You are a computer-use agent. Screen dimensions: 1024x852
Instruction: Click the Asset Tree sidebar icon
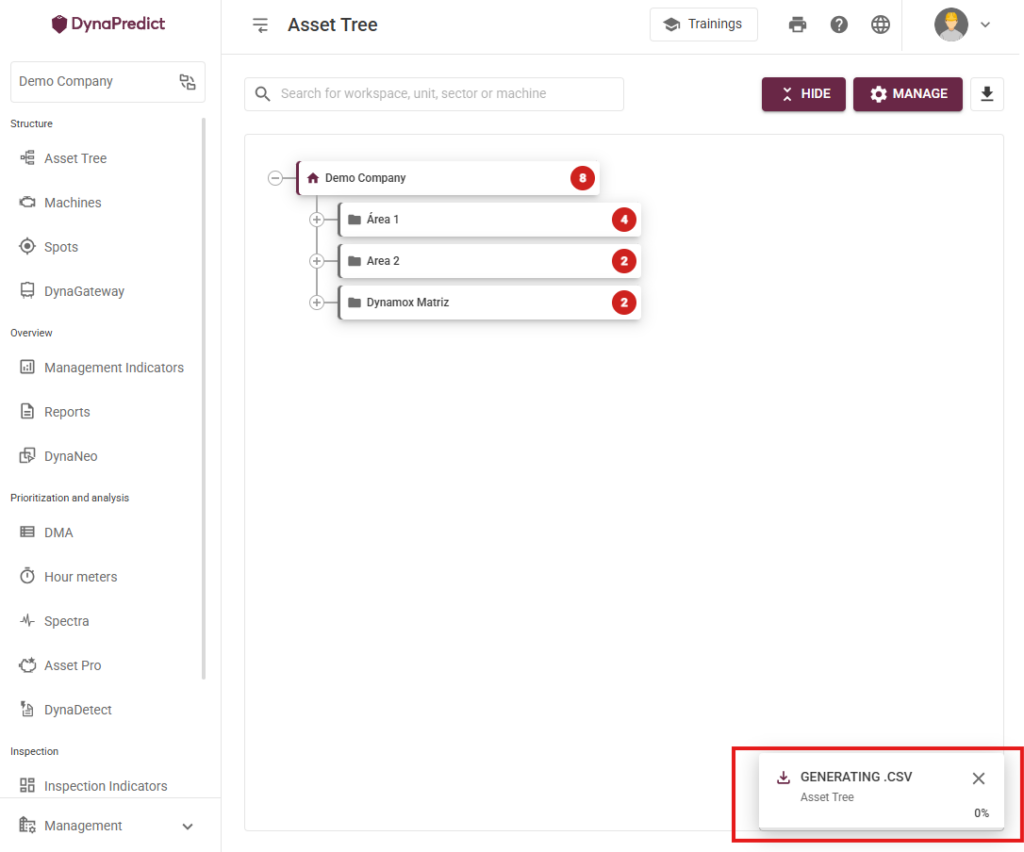[27, 157]
